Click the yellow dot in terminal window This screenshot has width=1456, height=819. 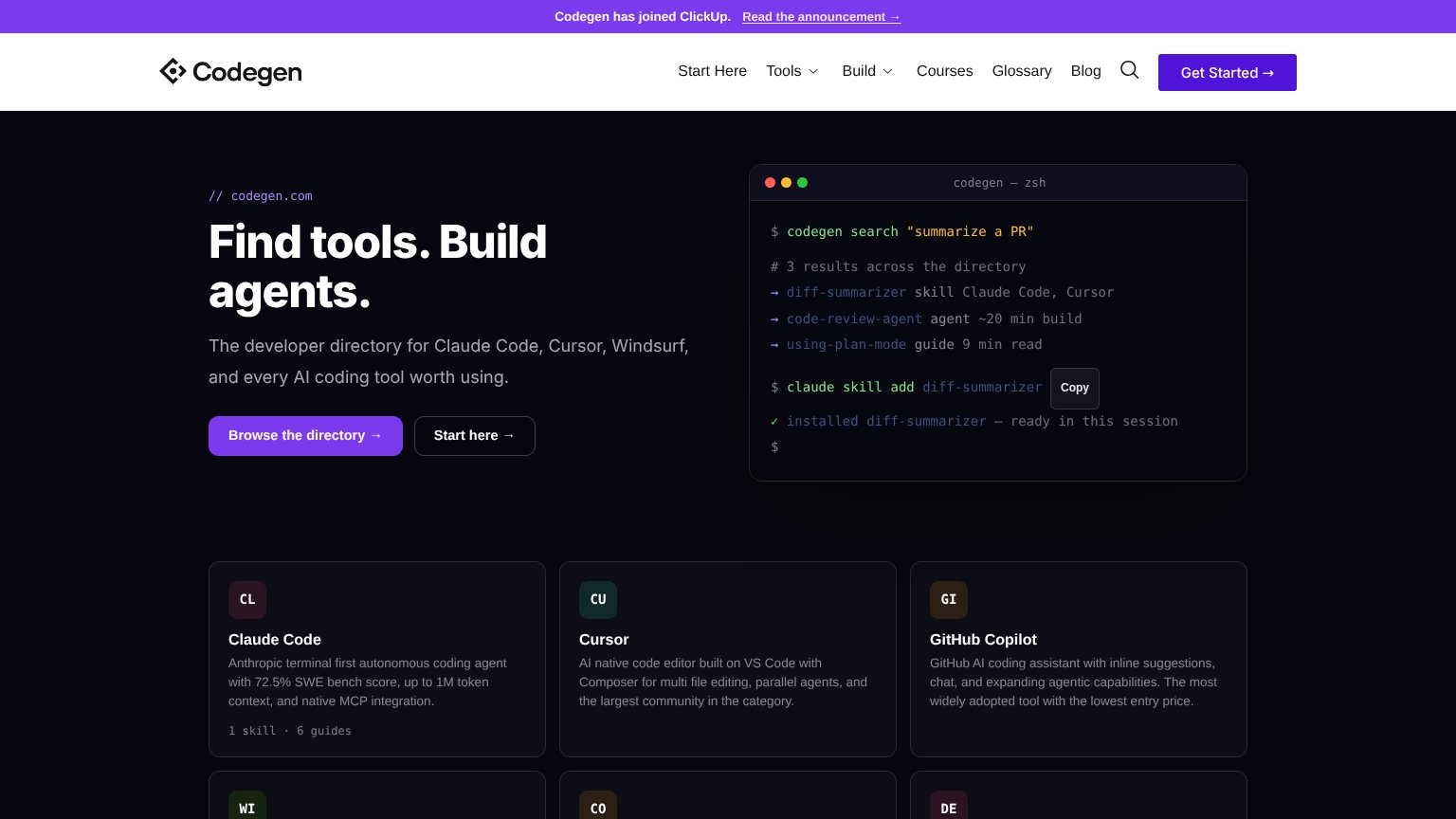[x=786, y=183]
